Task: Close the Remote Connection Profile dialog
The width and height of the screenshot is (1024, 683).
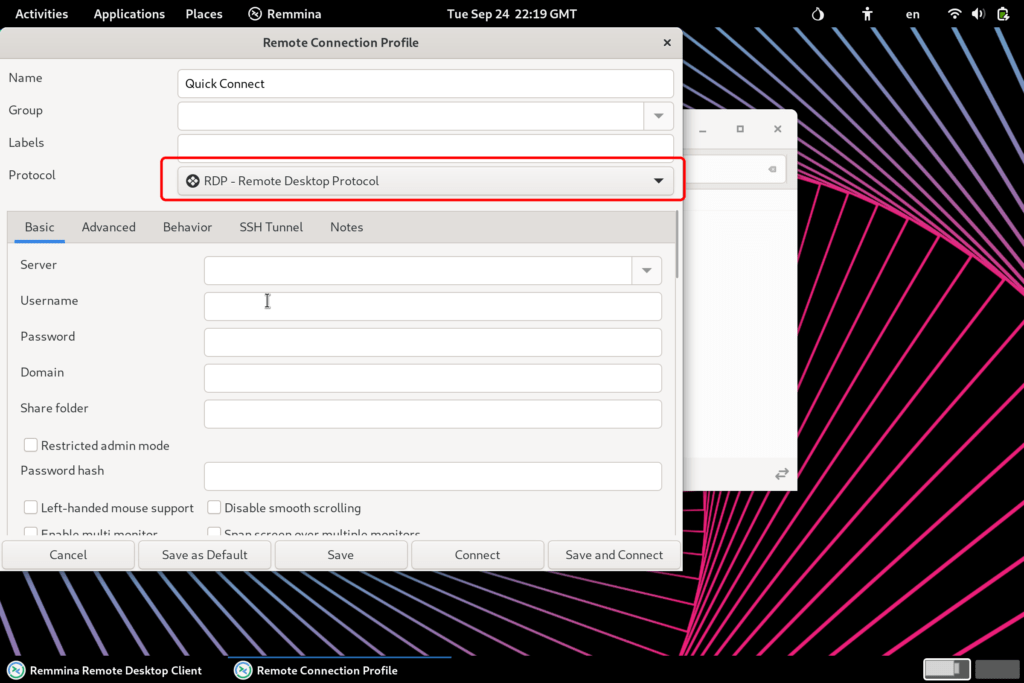Action: [667, 42]
